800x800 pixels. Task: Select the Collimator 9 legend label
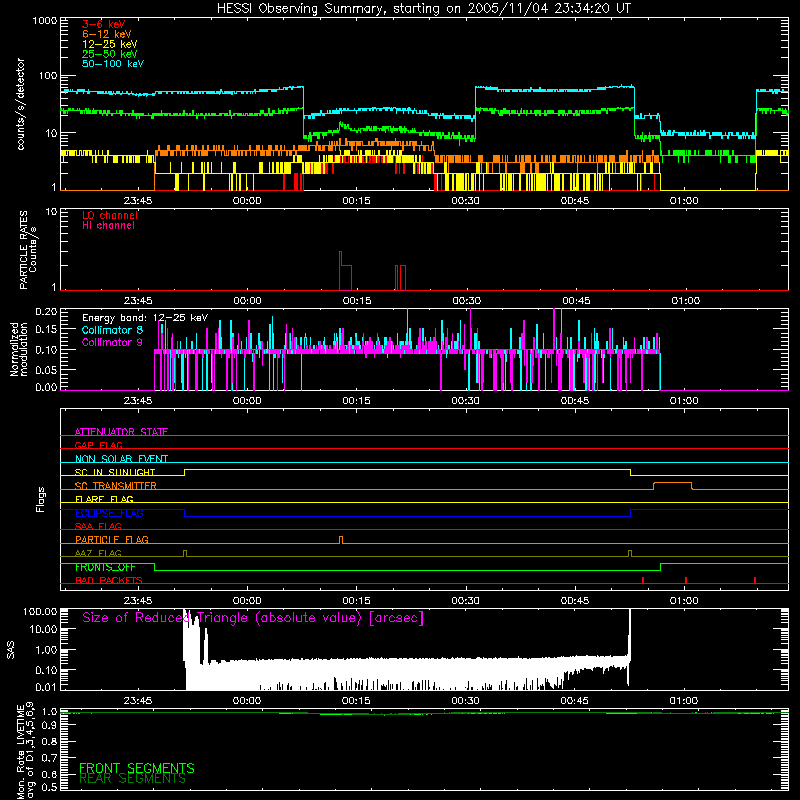(x=112, y=342)
